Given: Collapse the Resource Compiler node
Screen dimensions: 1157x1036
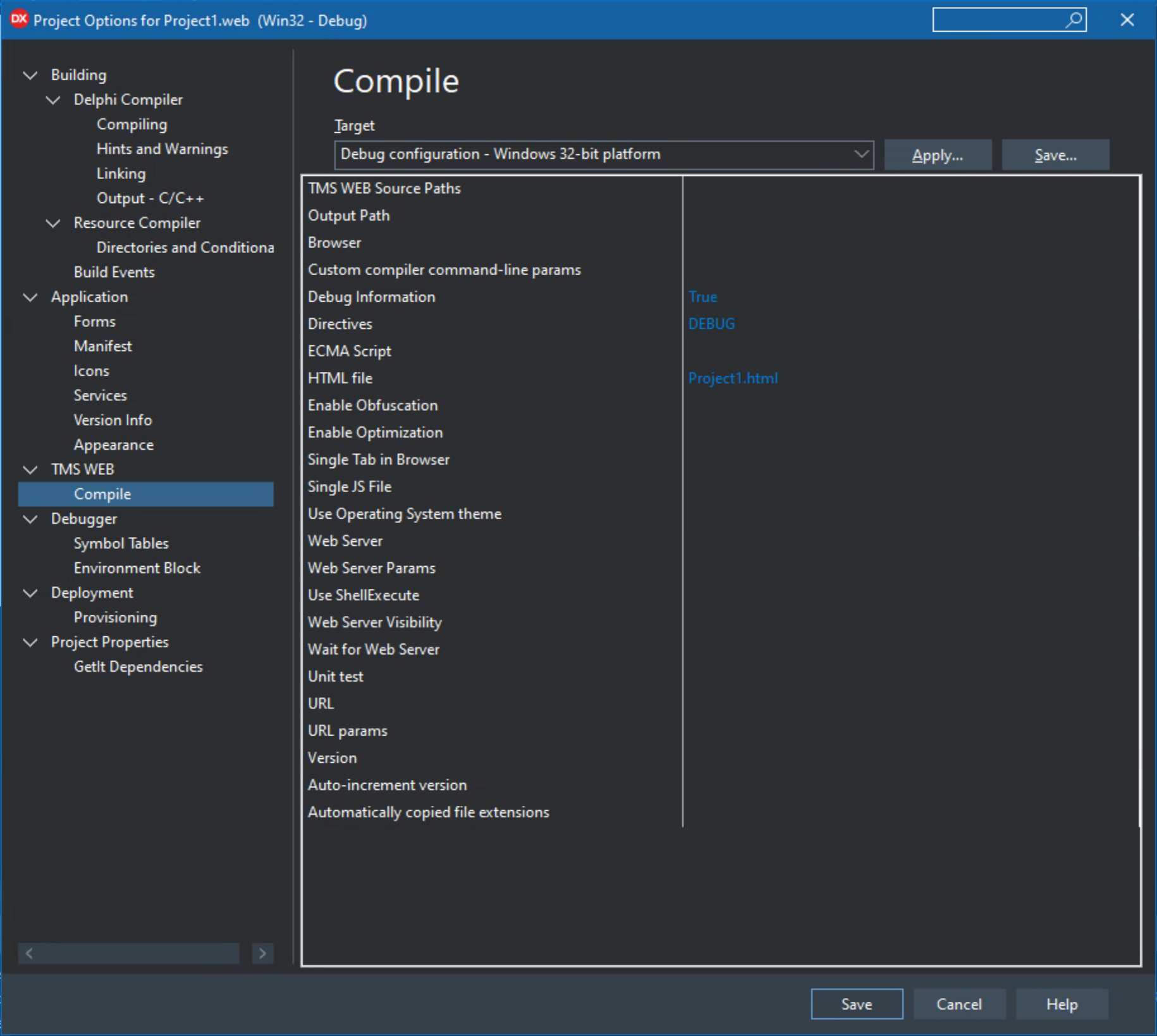Looking at the screenshot, I should [x=54, y=223].
